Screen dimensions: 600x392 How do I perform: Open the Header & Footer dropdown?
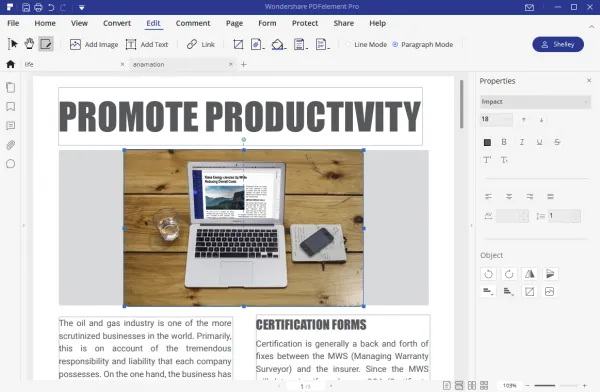pos(300,44)
